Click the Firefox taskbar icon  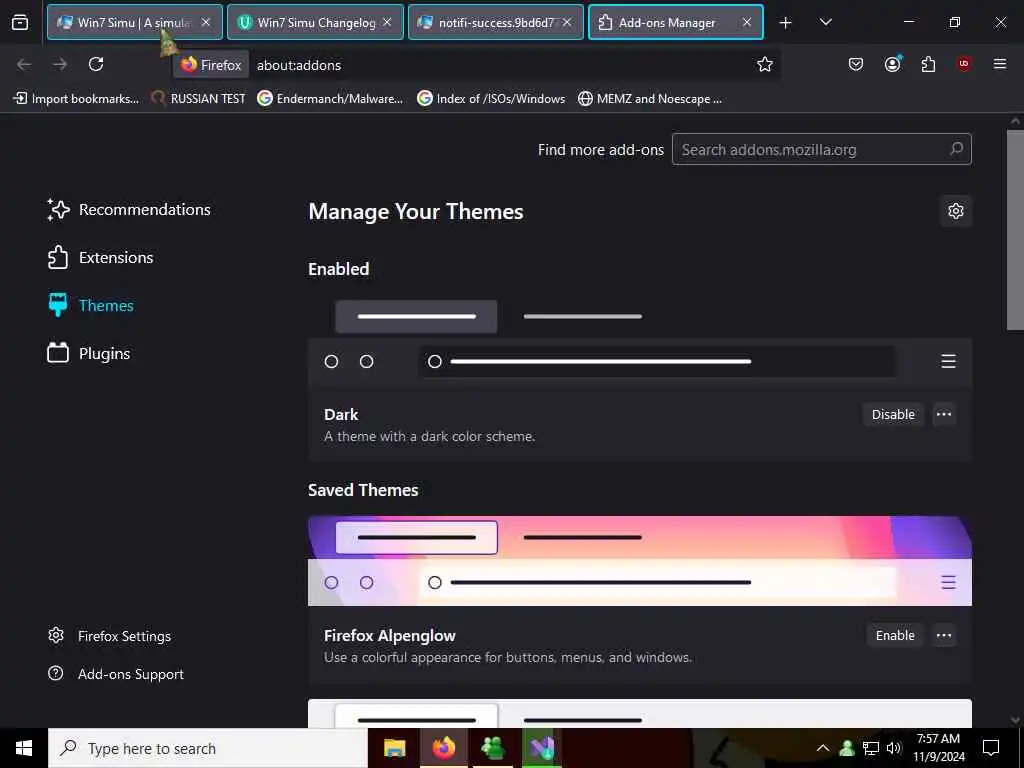pyautogui.click(x=443, y=748)
